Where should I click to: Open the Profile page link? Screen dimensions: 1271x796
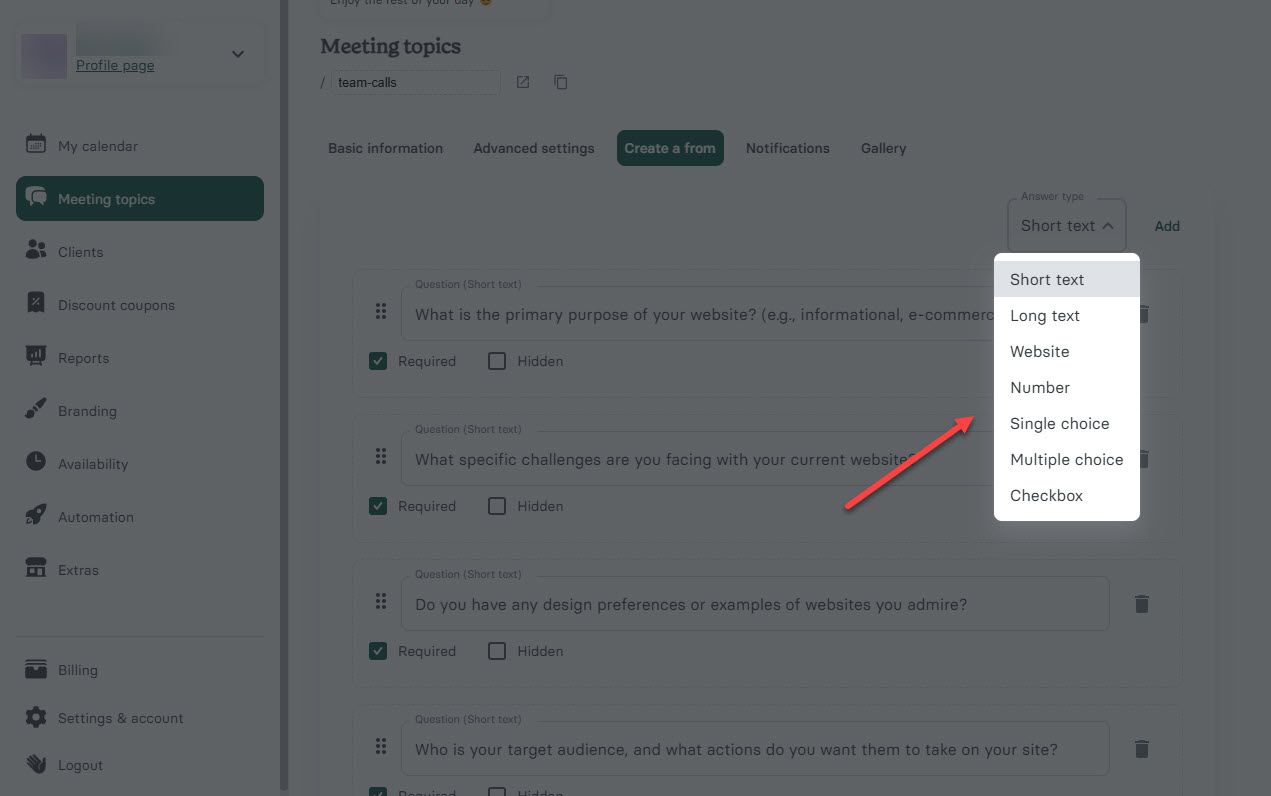(x=115, y=65)
